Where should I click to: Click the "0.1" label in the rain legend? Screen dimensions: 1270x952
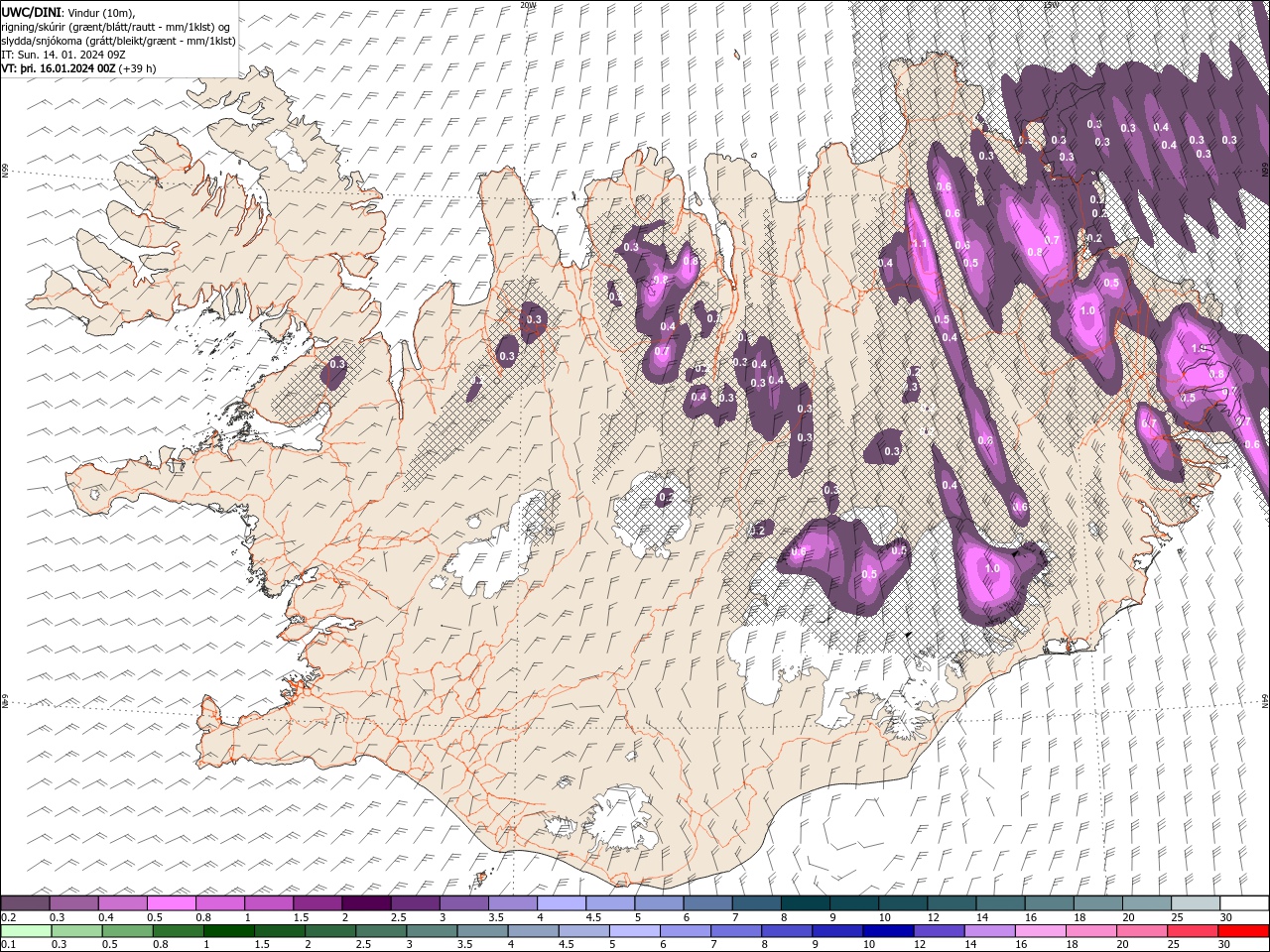[x=8, y=944]
